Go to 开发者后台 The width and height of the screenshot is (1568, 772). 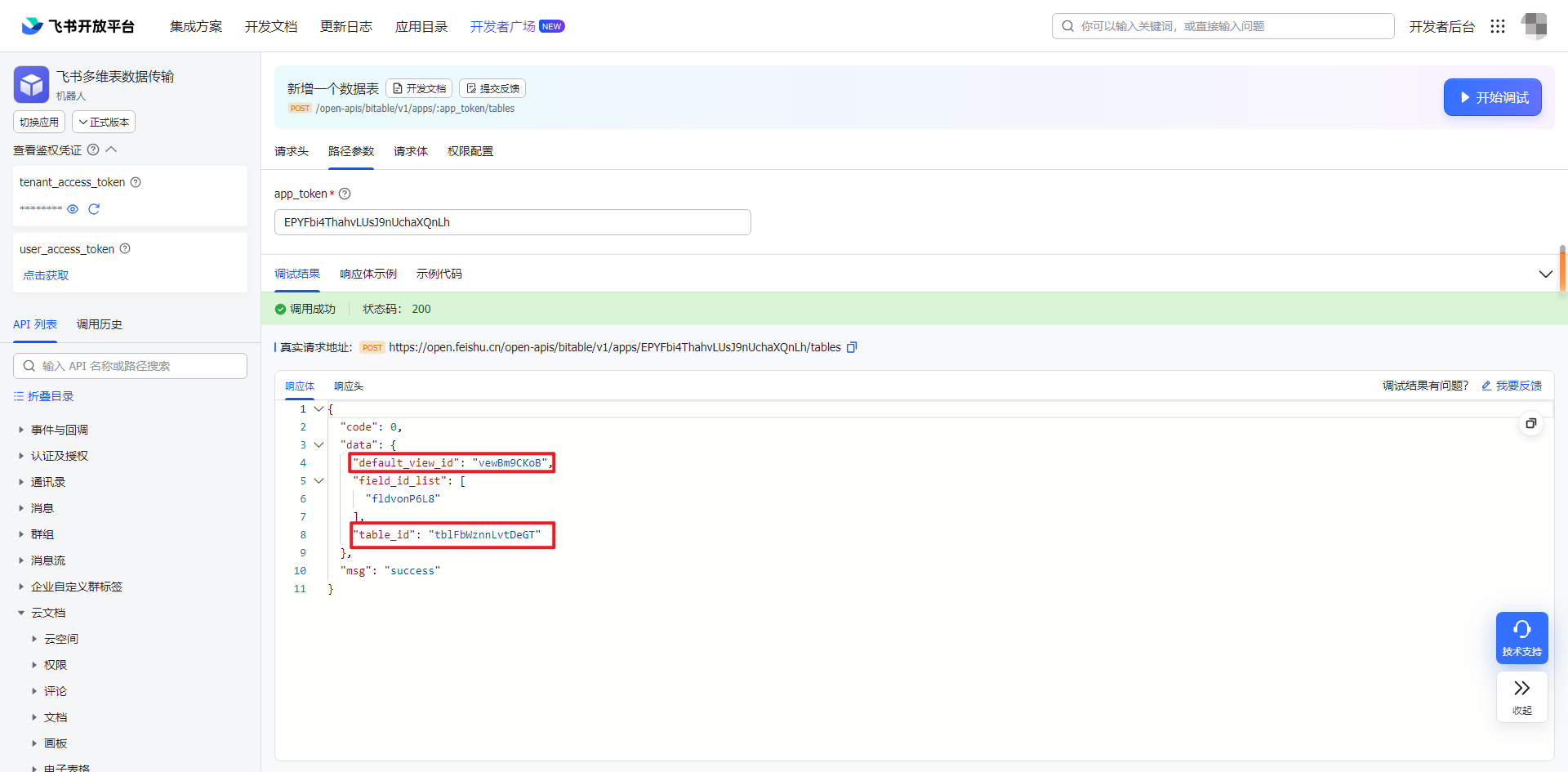(x=1442, y=26)
